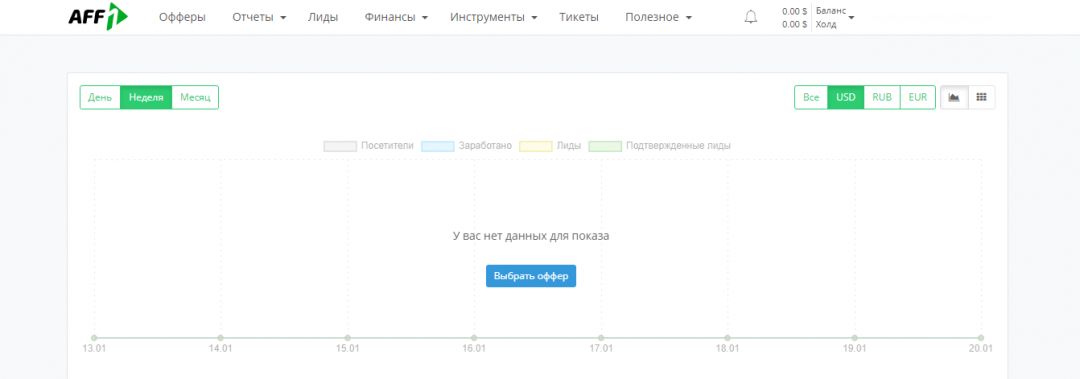Toggle Заработано legend series

pyautogui.click(x=467, y=146)
